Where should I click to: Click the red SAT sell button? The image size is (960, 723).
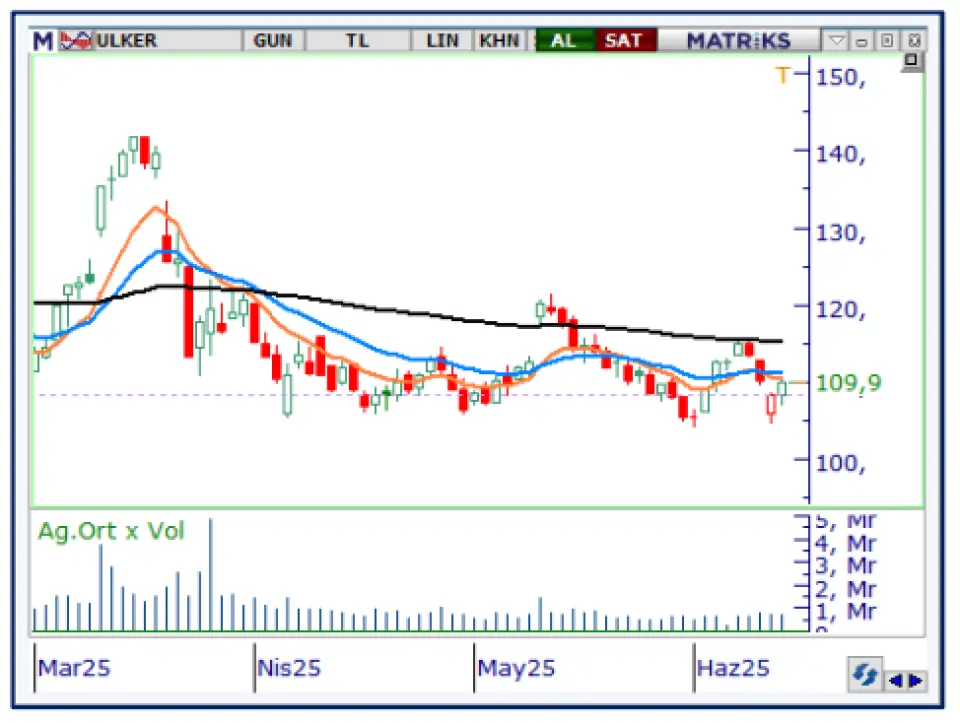[x=624, y=41]
